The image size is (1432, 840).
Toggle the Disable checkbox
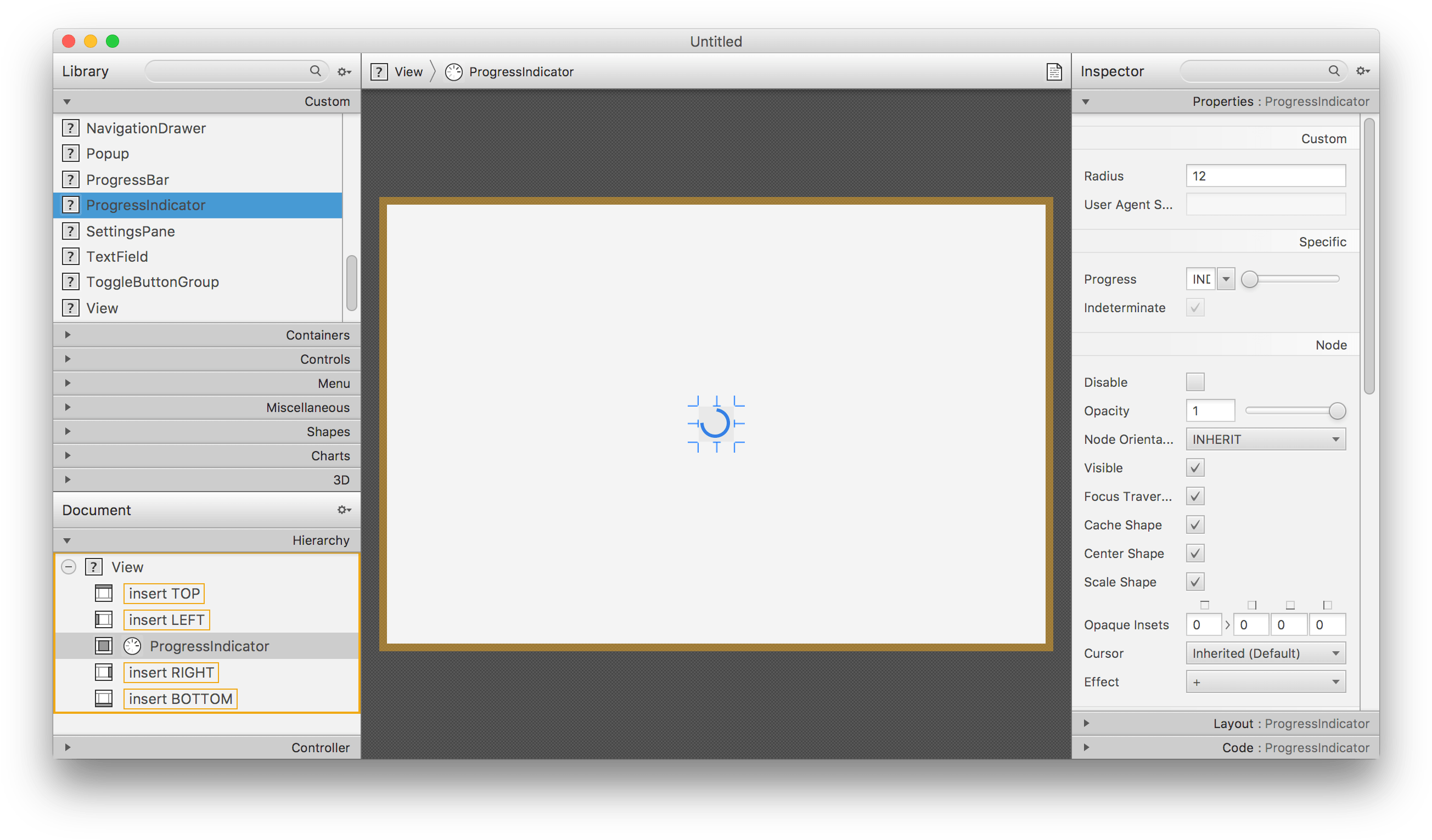pos(1195,382)
